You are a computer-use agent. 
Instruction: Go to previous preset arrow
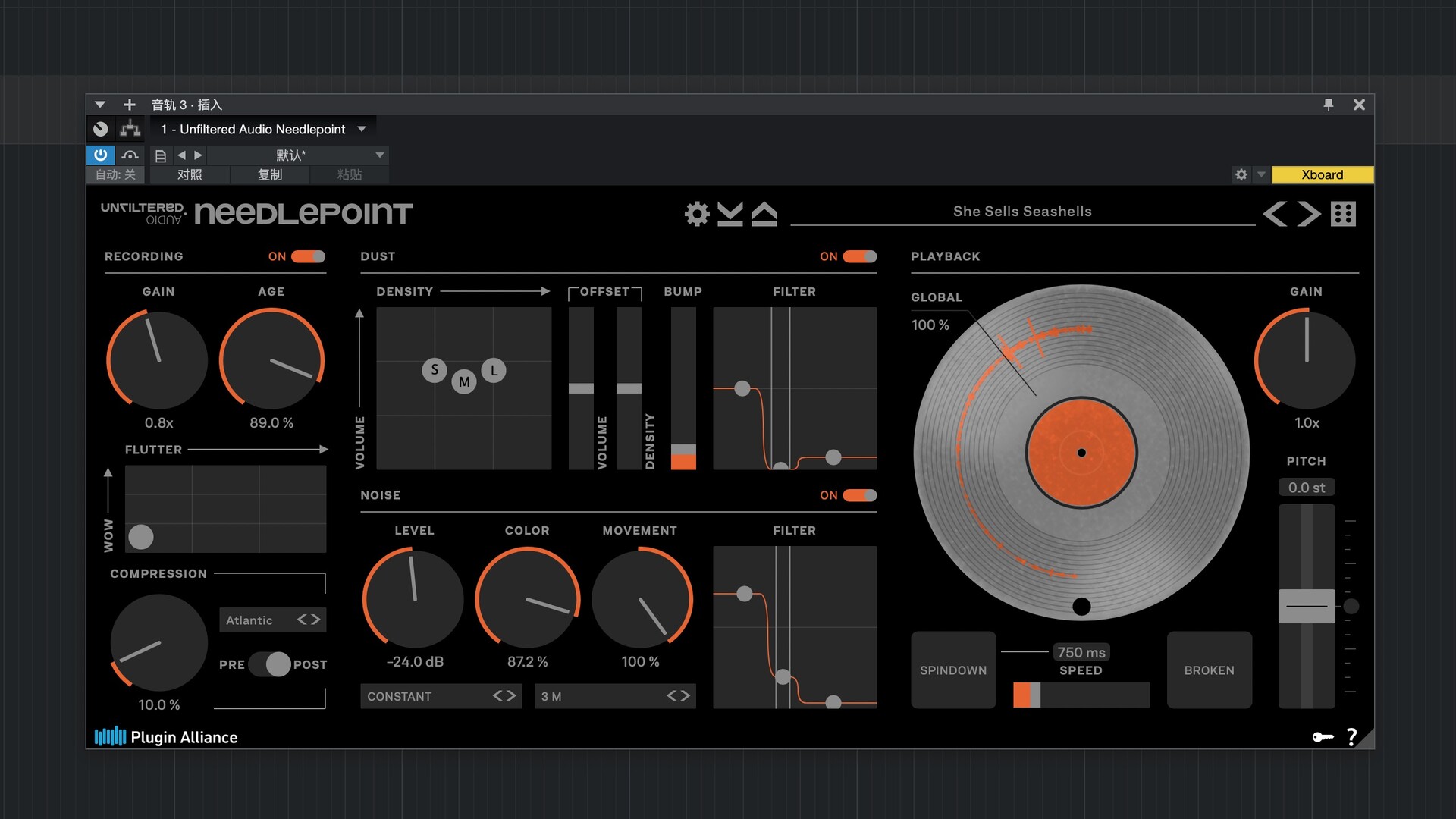[1275, 214]
